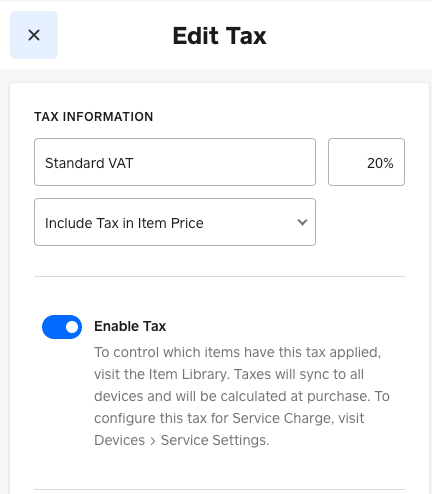Edit the 20% tax rate field
The image size is (432, 494).
(366, 162)
